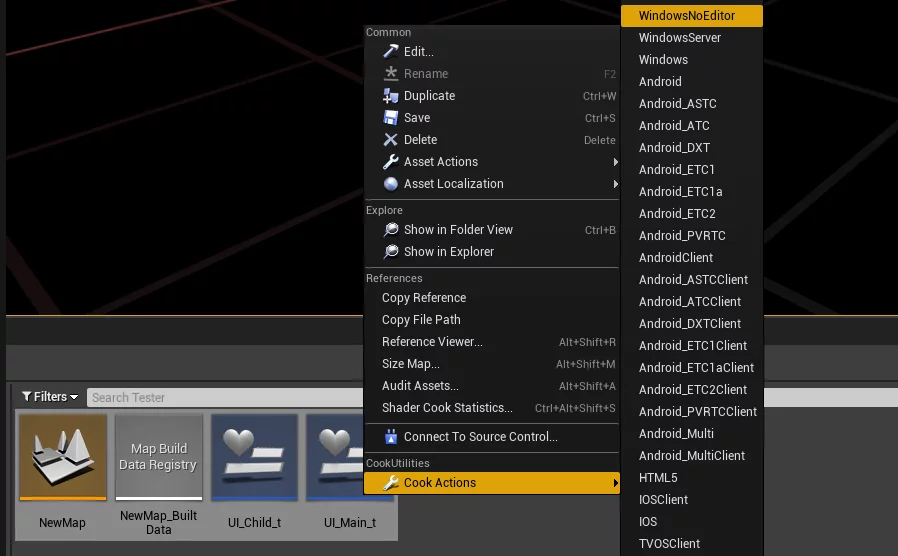This screenshot has width=898, height=556.
Task: Click the Show in Folder View icon
Action: pos(391,230)
